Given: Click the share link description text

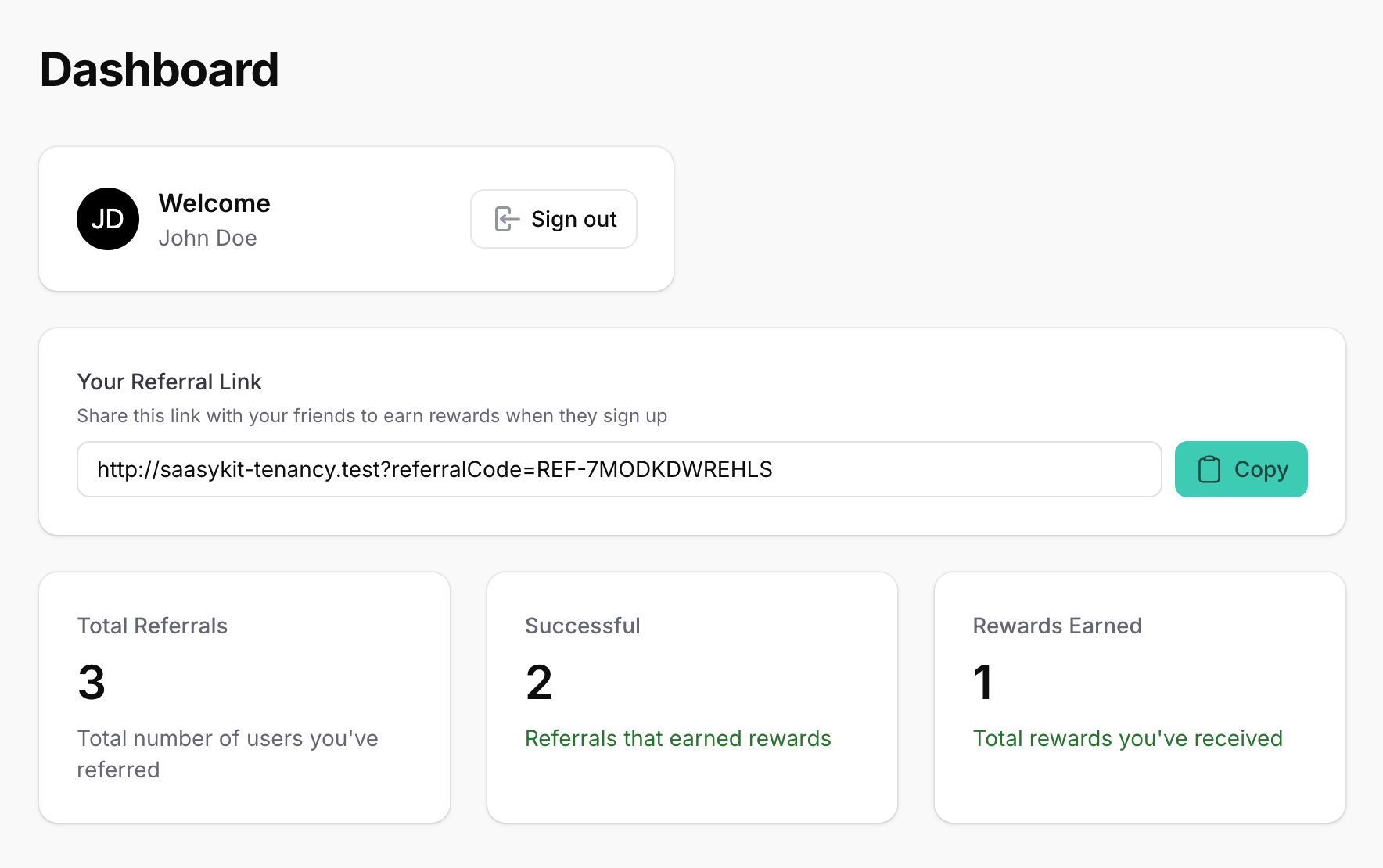Looking at the screenshot, I should click(x=372, y=416).
